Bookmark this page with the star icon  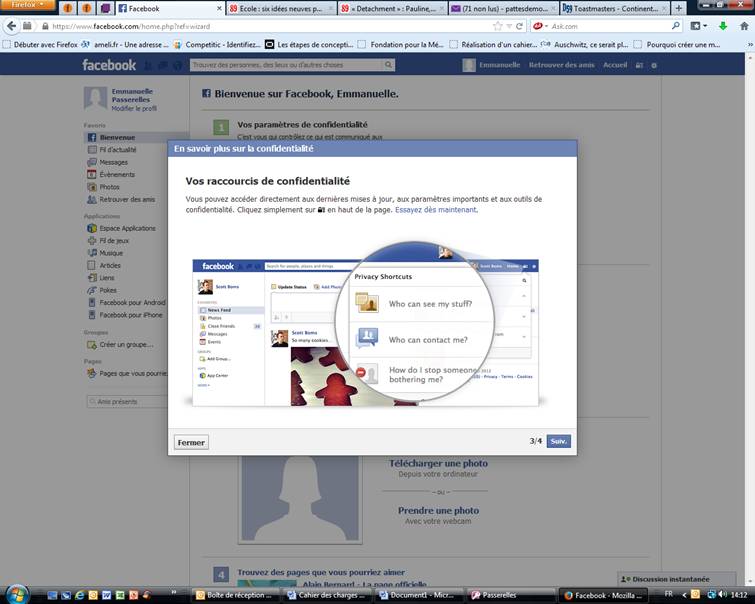[498, 26]
